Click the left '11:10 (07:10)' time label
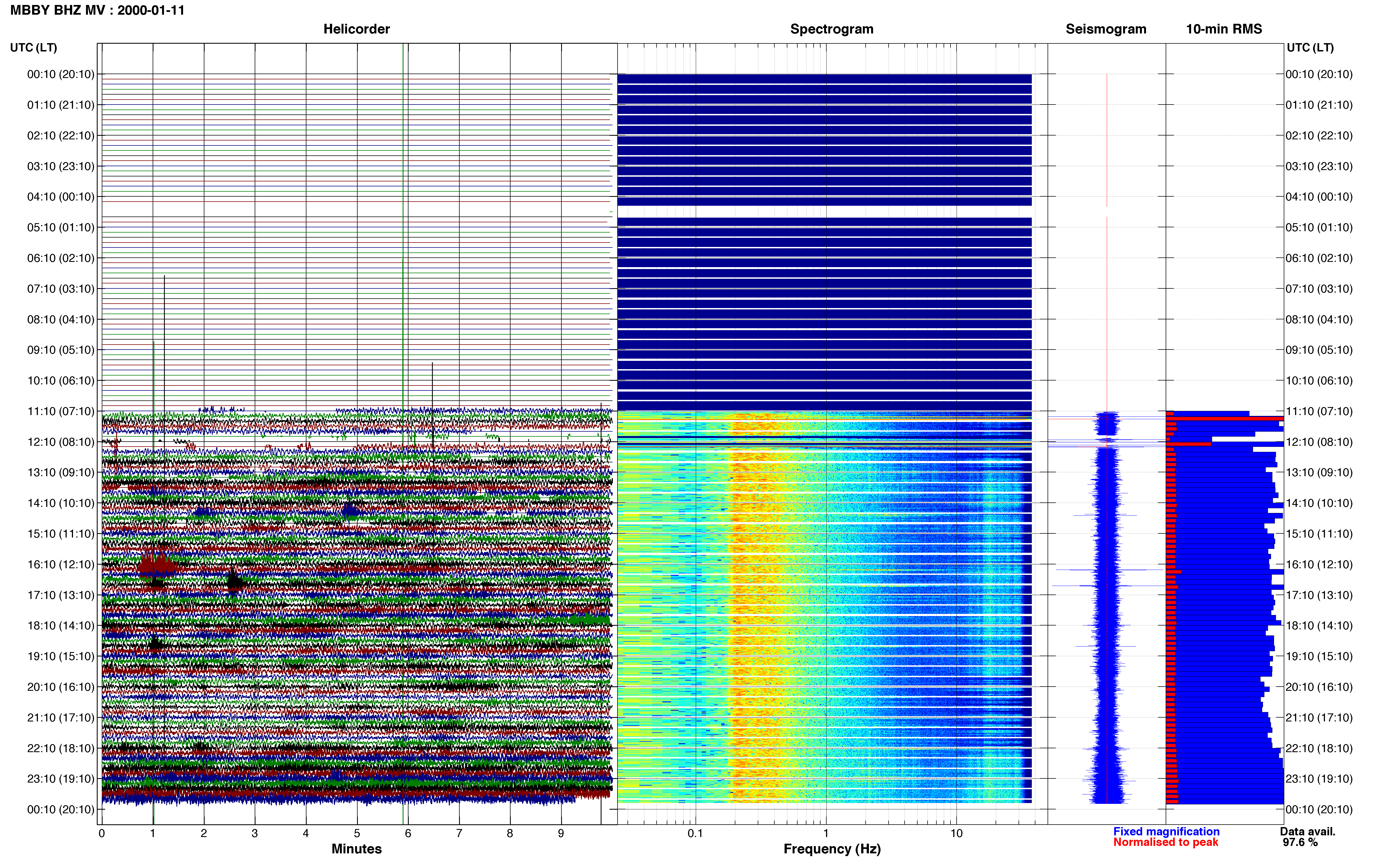1388x868 pixels. tap(61, 411)
